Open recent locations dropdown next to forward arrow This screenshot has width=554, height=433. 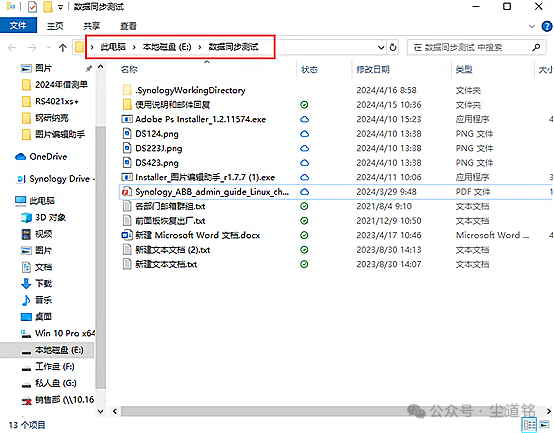click(48, 48)
